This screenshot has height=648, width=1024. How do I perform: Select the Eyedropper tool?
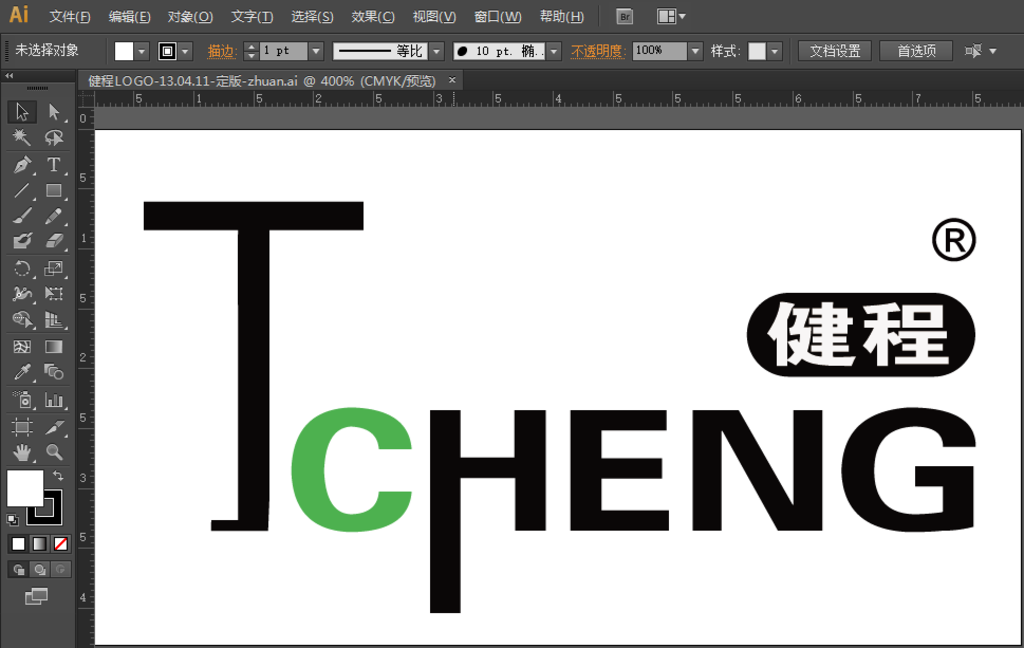coord(22,372)
